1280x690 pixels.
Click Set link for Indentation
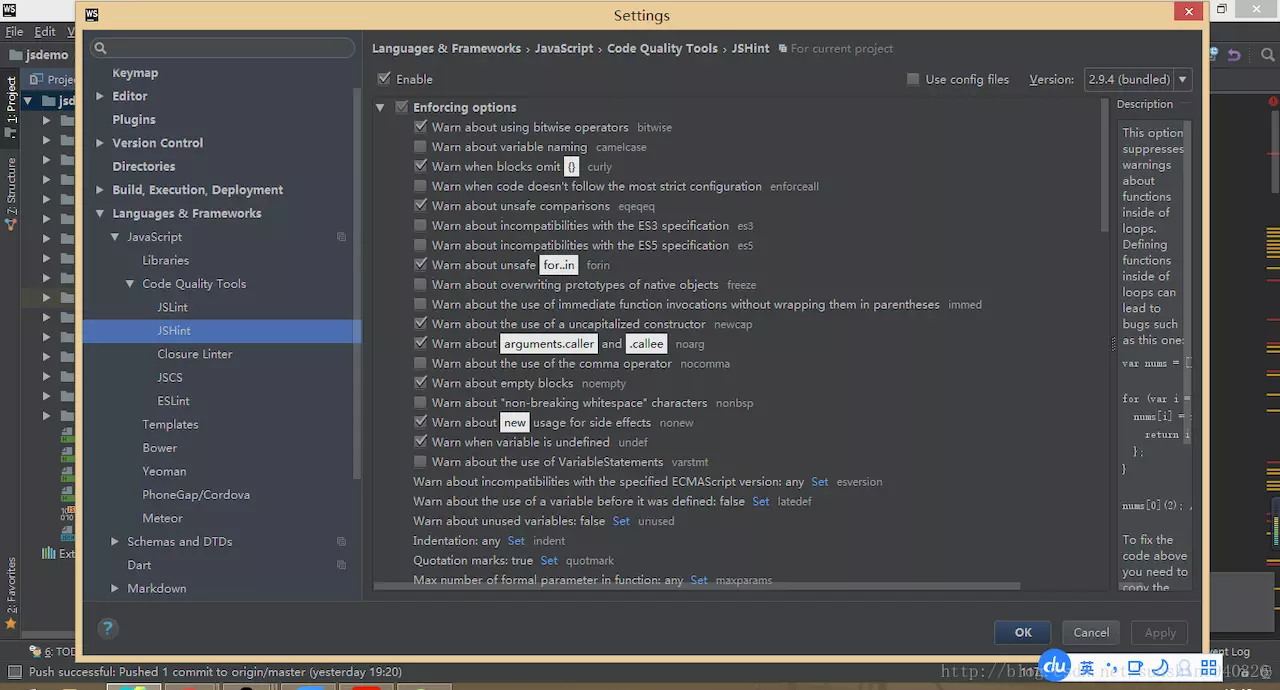tap(516, 541)
